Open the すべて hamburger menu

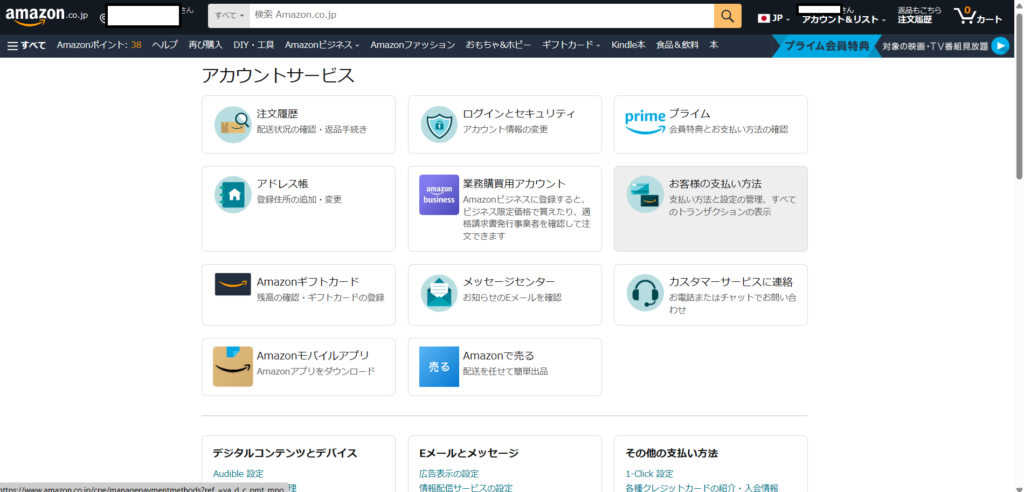27,45
